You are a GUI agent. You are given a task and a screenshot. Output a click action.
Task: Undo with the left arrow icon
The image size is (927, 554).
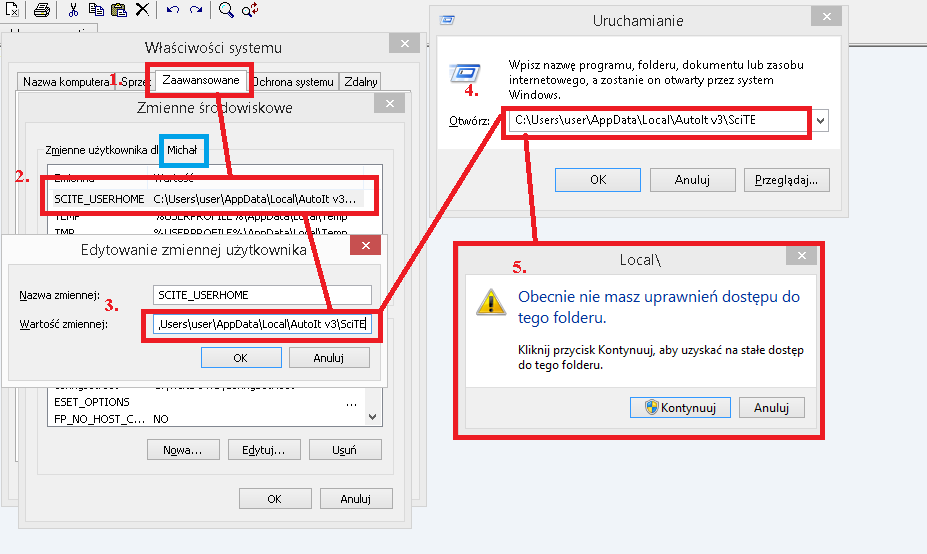(x=173, y=10)
